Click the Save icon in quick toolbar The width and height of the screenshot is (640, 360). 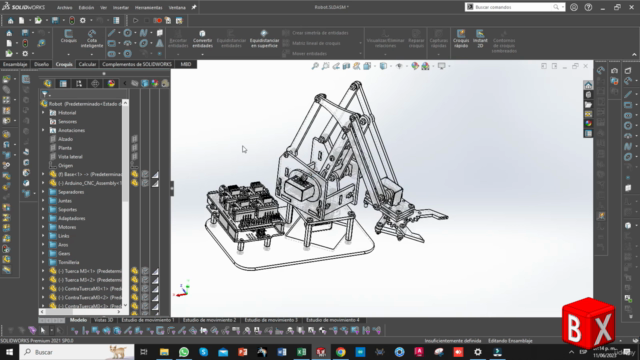coord(55,20)
